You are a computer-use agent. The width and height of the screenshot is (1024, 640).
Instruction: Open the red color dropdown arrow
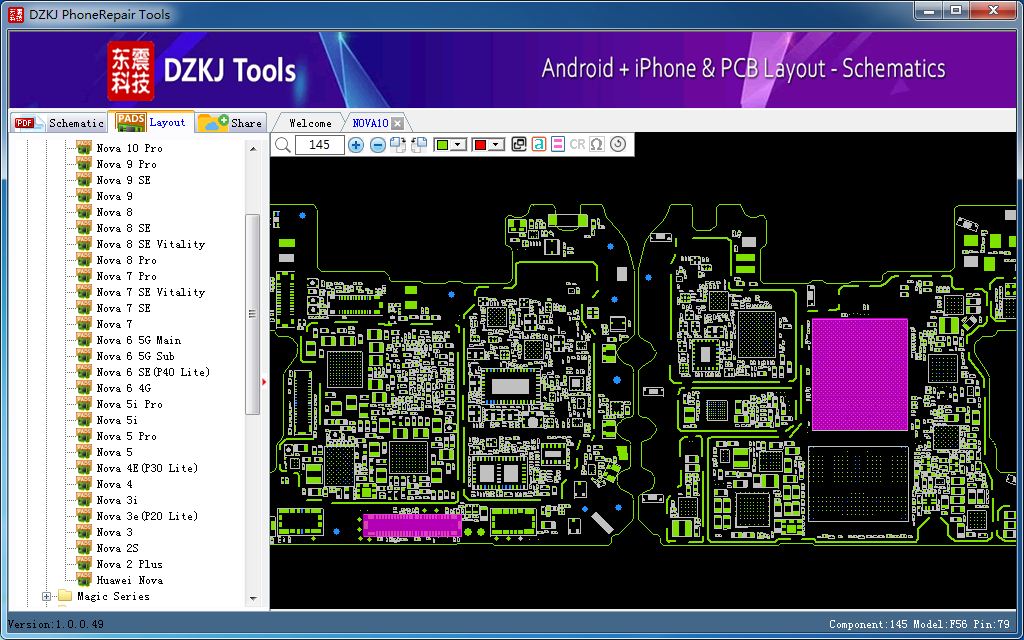click(498, 145)
